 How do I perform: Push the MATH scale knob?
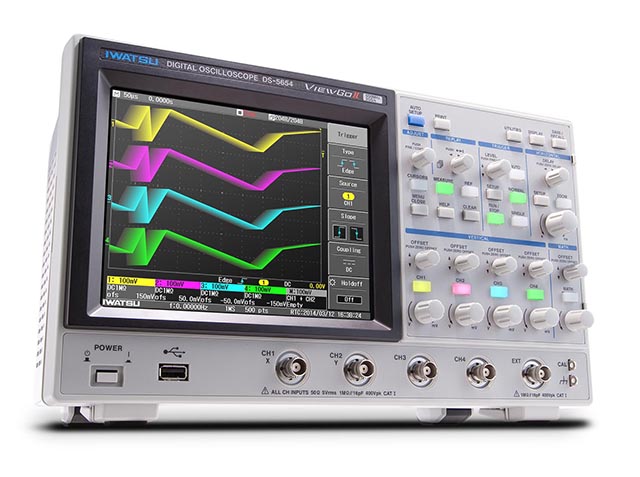click(x=577, y=320)
